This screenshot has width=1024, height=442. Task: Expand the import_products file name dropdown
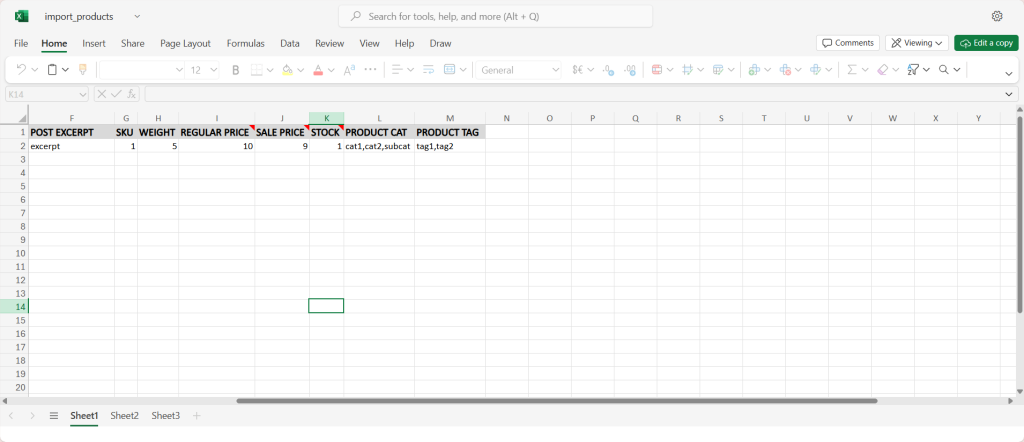136,16
